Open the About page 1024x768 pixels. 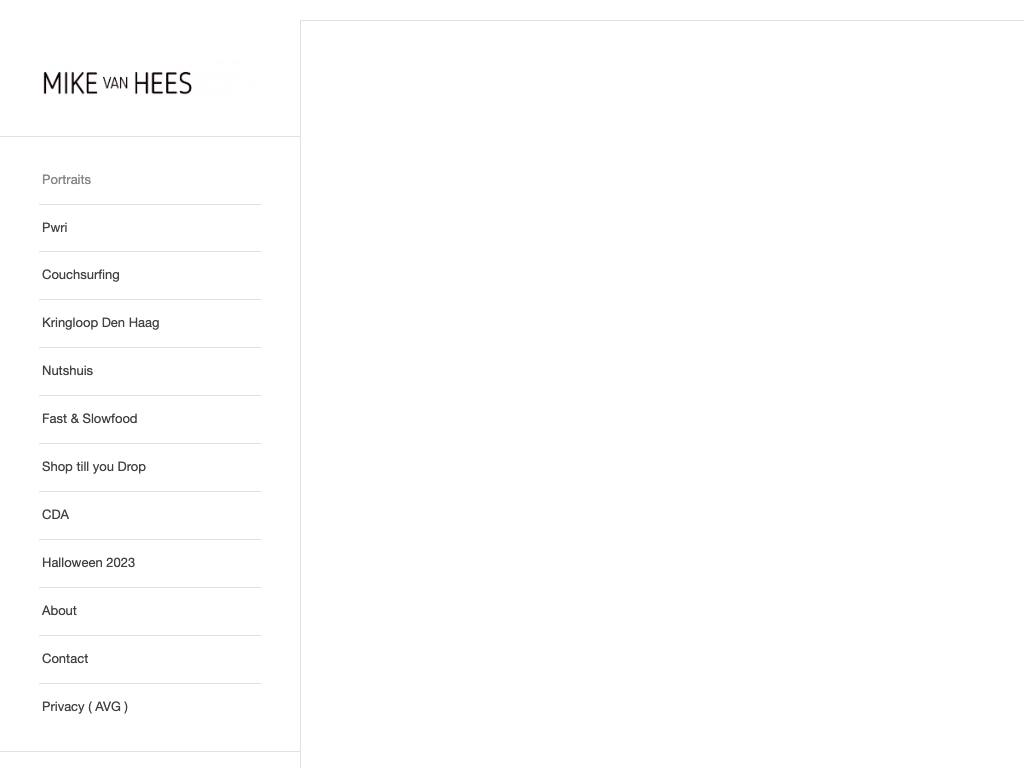coord(59,611)
